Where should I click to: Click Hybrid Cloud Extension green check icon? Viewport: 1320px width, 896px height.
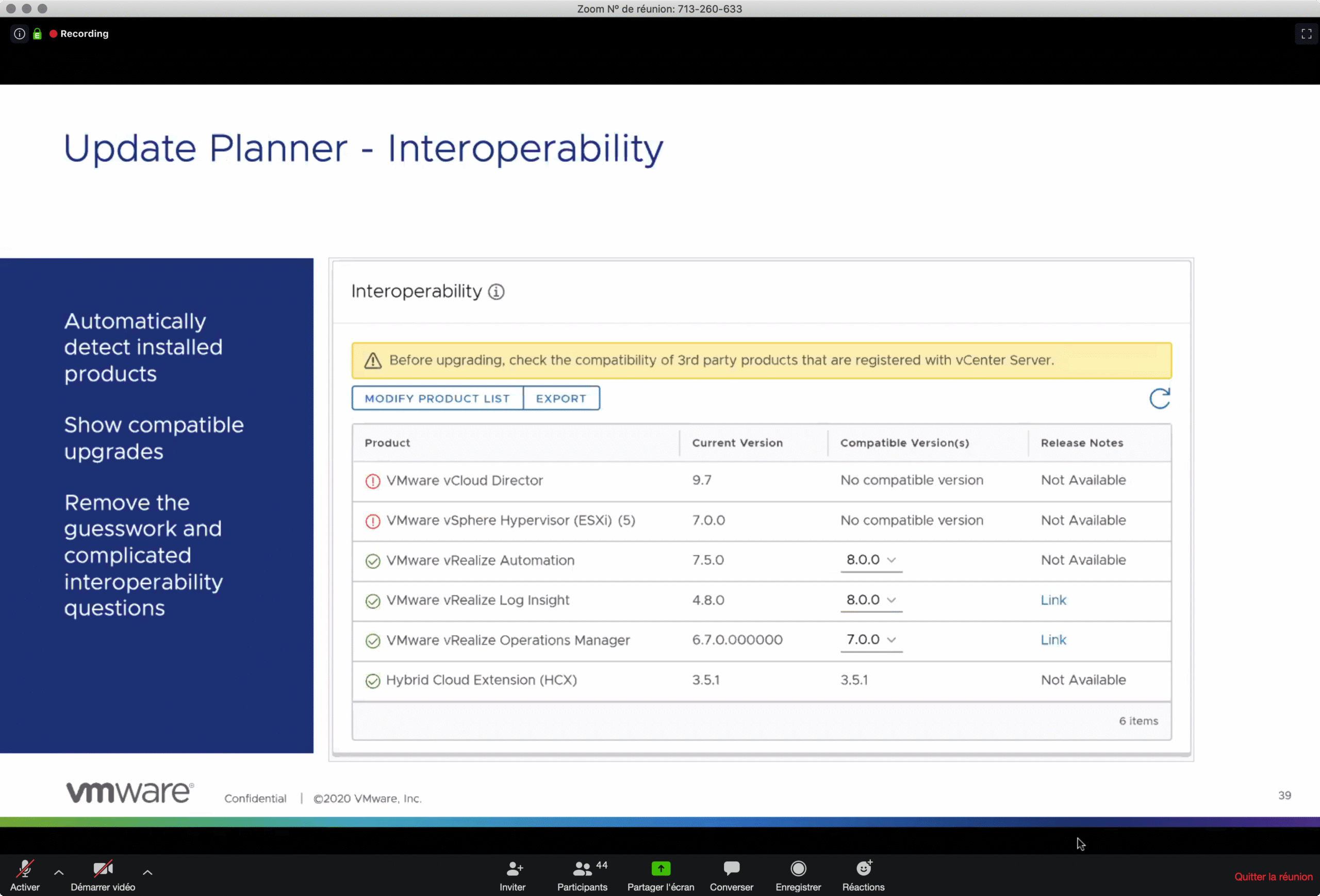tap(373, 681)
